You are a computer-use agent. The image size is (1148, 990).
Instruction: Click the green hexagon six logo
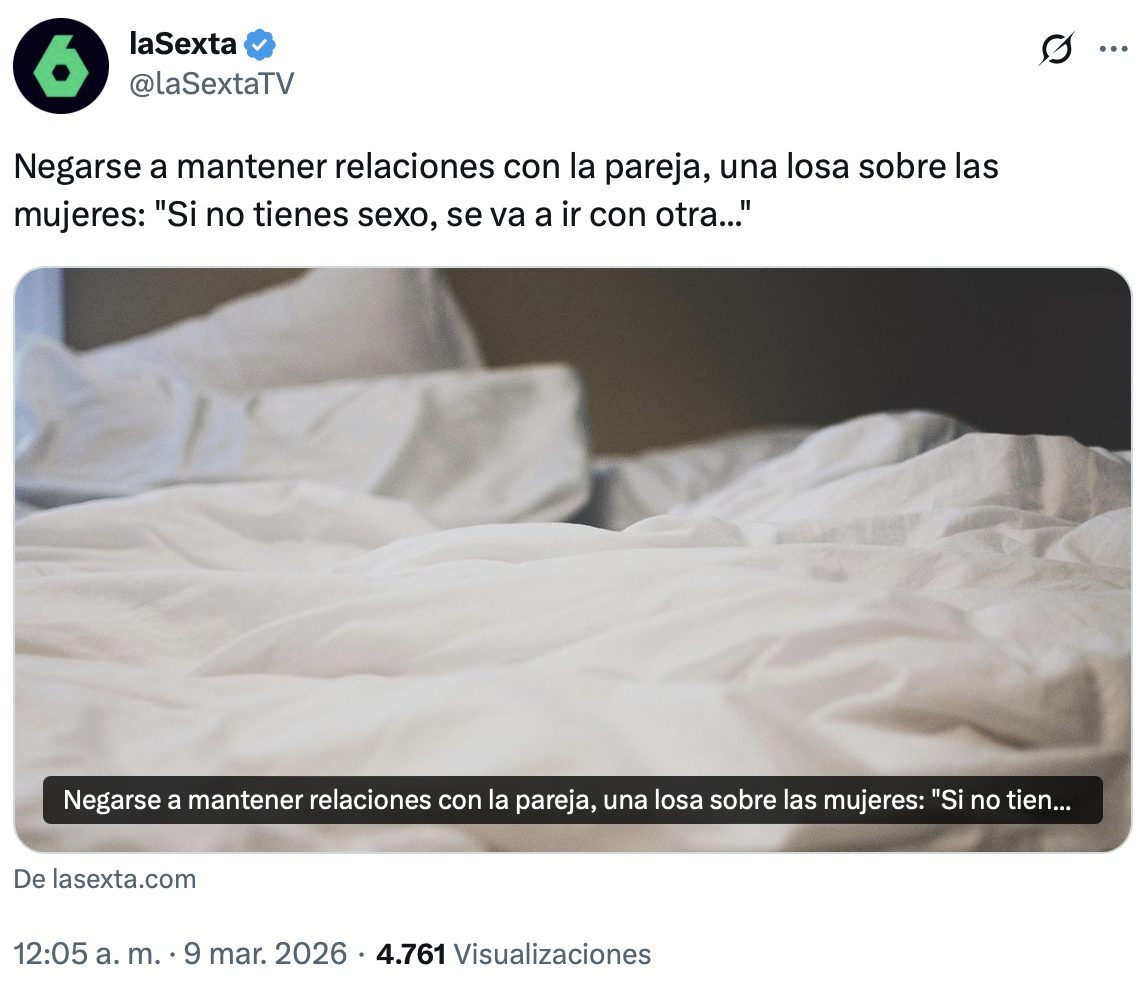[x=62, y=67]
